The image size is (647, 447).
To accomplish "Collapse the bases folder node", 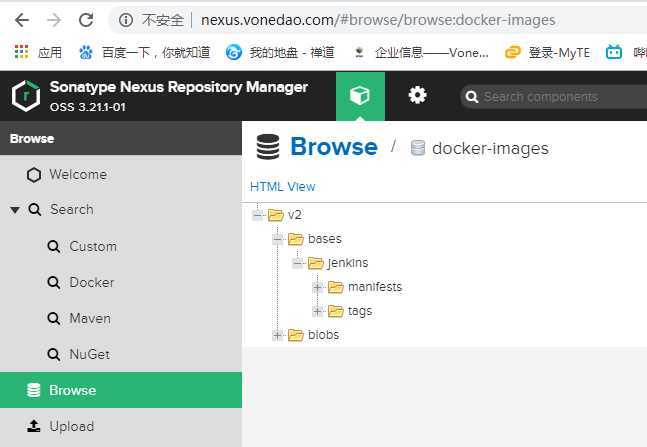I will (x=278, y=239).
